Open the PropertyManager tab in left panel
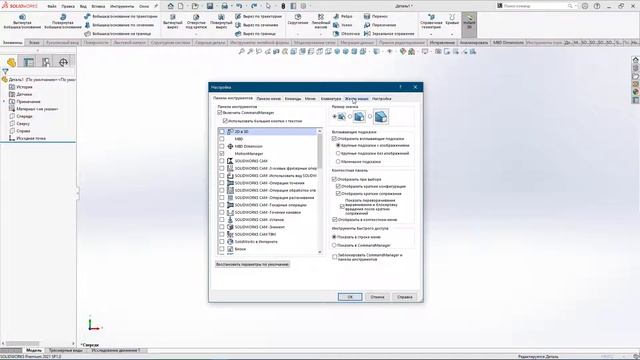This screenshot has width=640, height=360. 29,62
